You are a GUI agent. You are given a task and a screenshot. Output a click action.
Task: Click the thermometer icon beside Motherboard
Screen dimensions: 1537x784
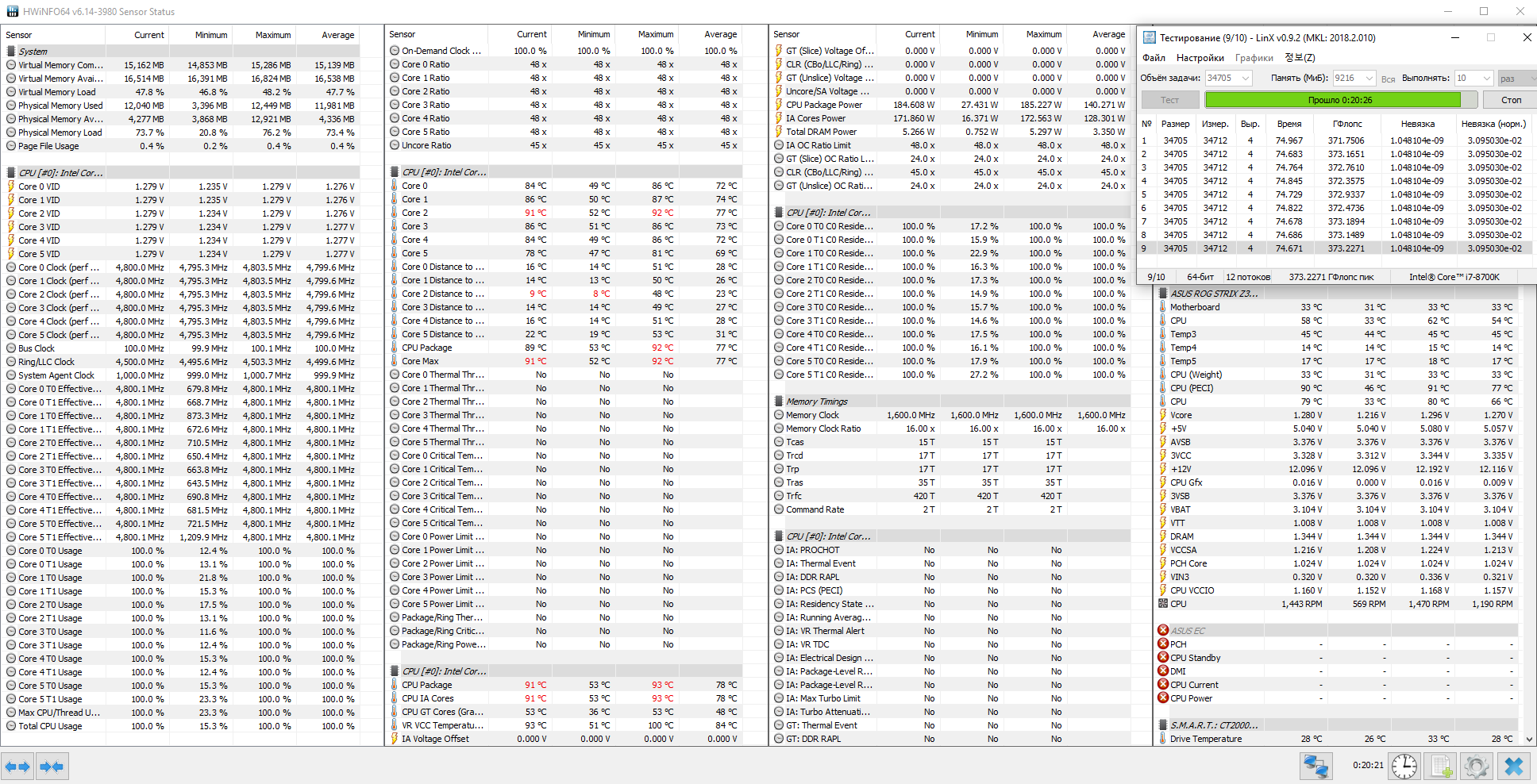tap(1163, 307)
